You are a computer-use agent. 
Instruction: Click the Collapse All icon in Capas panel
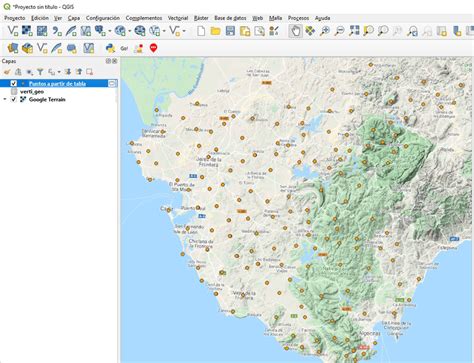click(x=79, y=72)
